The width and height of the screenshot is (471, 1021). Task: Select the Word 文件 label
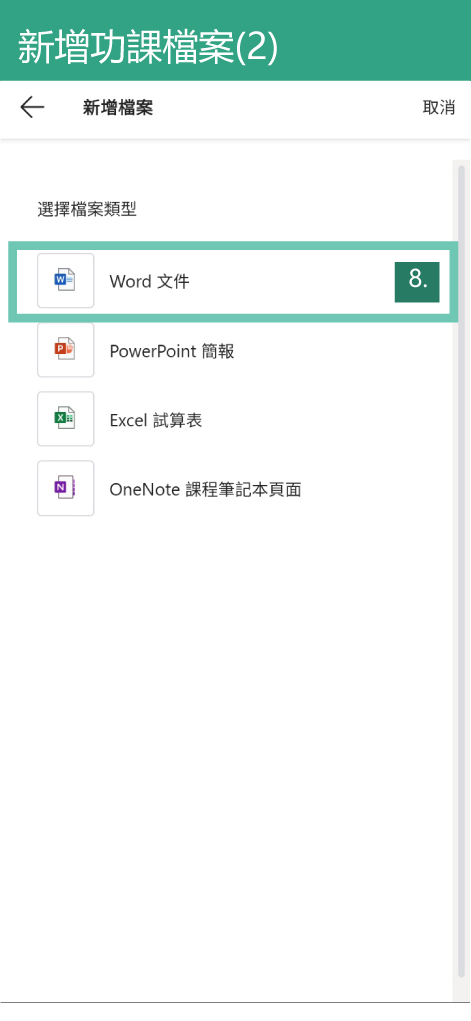click(x=149, y=281)
